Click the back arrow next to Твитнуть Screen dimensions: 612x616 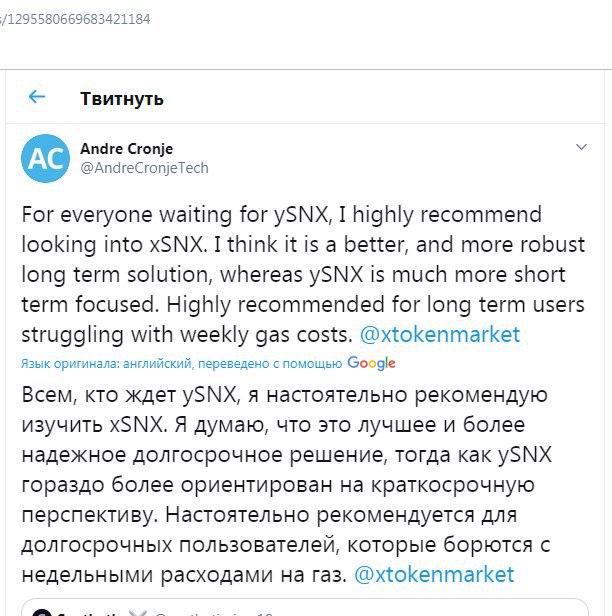(x=37, y=97)
